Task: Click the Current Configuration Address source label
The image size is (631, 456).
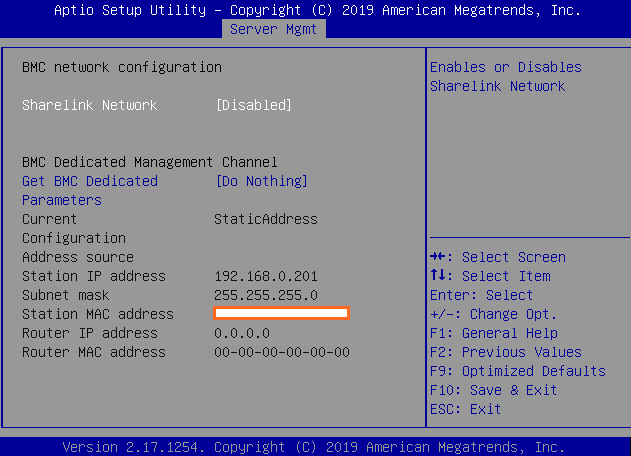Action: coord(78,238)
